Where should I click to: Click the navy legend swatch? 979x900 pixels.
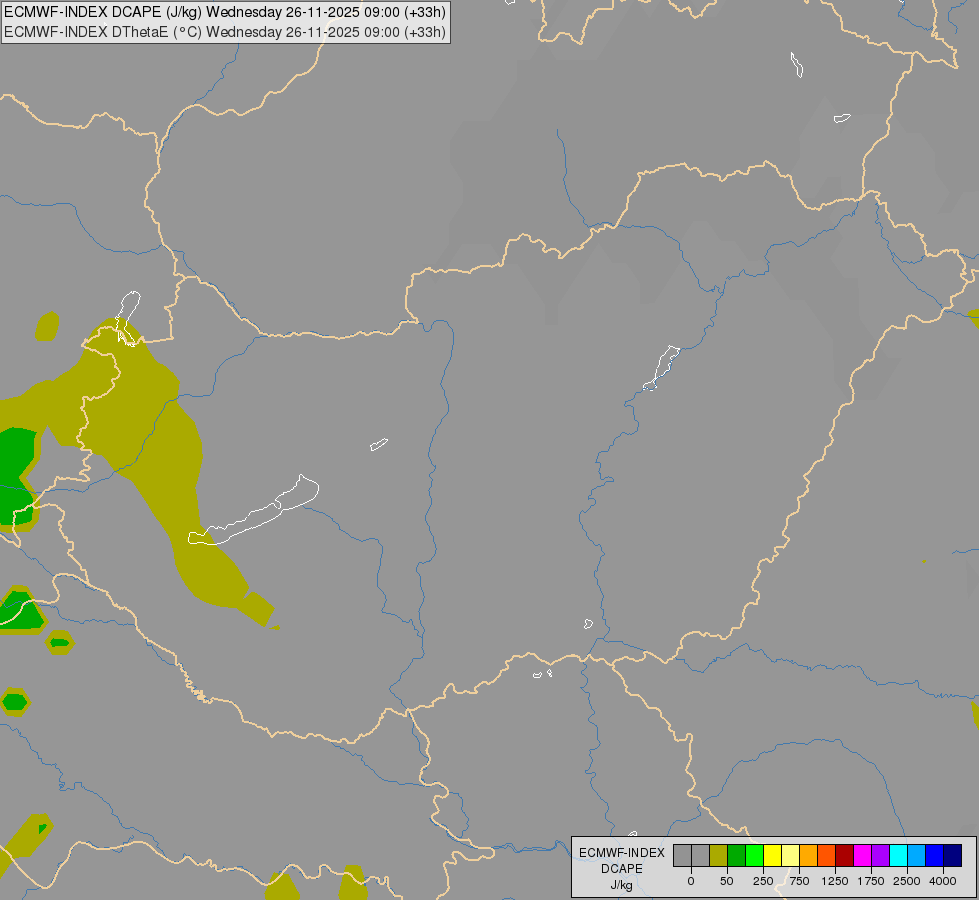pos(953,856)
